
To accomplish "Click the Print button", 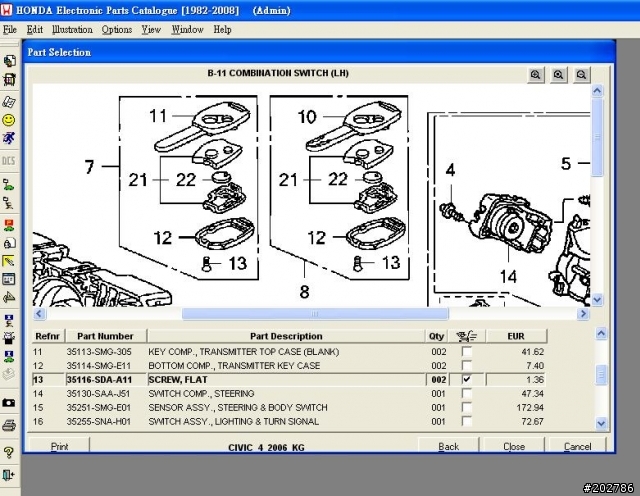I will 60,446.
